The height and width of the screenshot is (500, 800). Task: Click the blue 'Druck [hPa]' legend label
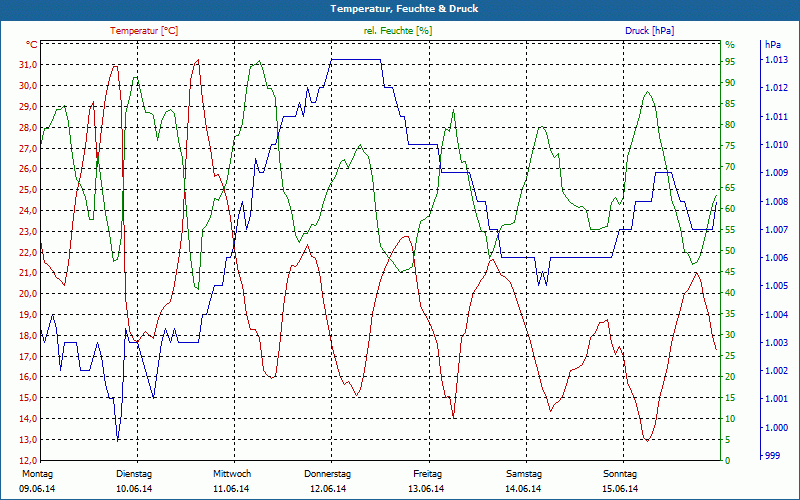649,31
